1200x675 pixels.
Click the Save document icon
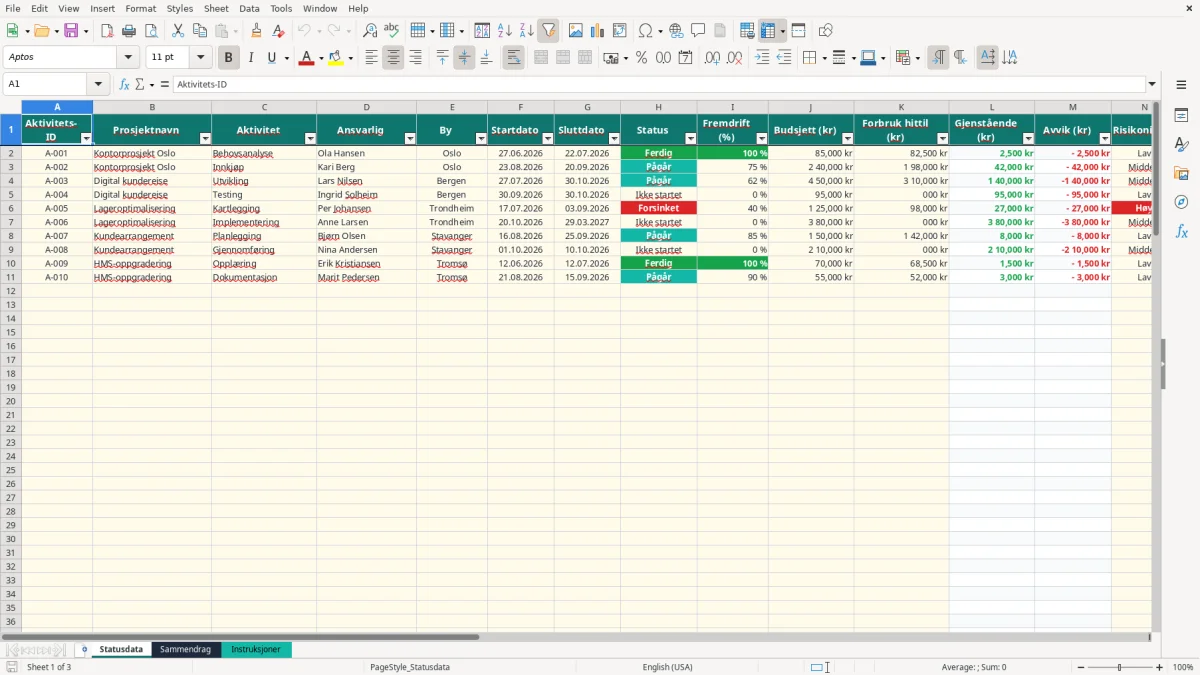tap(71, 31)
